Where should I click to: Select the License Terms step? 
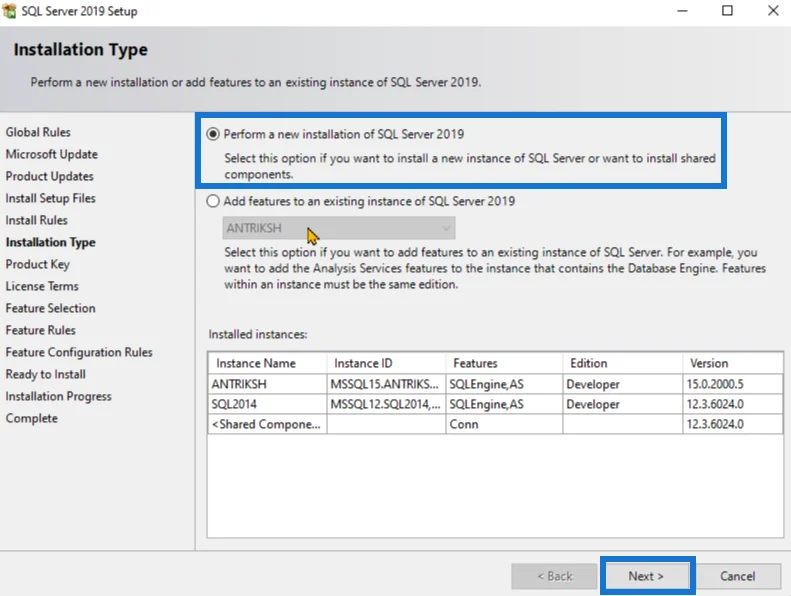point(42,287)
